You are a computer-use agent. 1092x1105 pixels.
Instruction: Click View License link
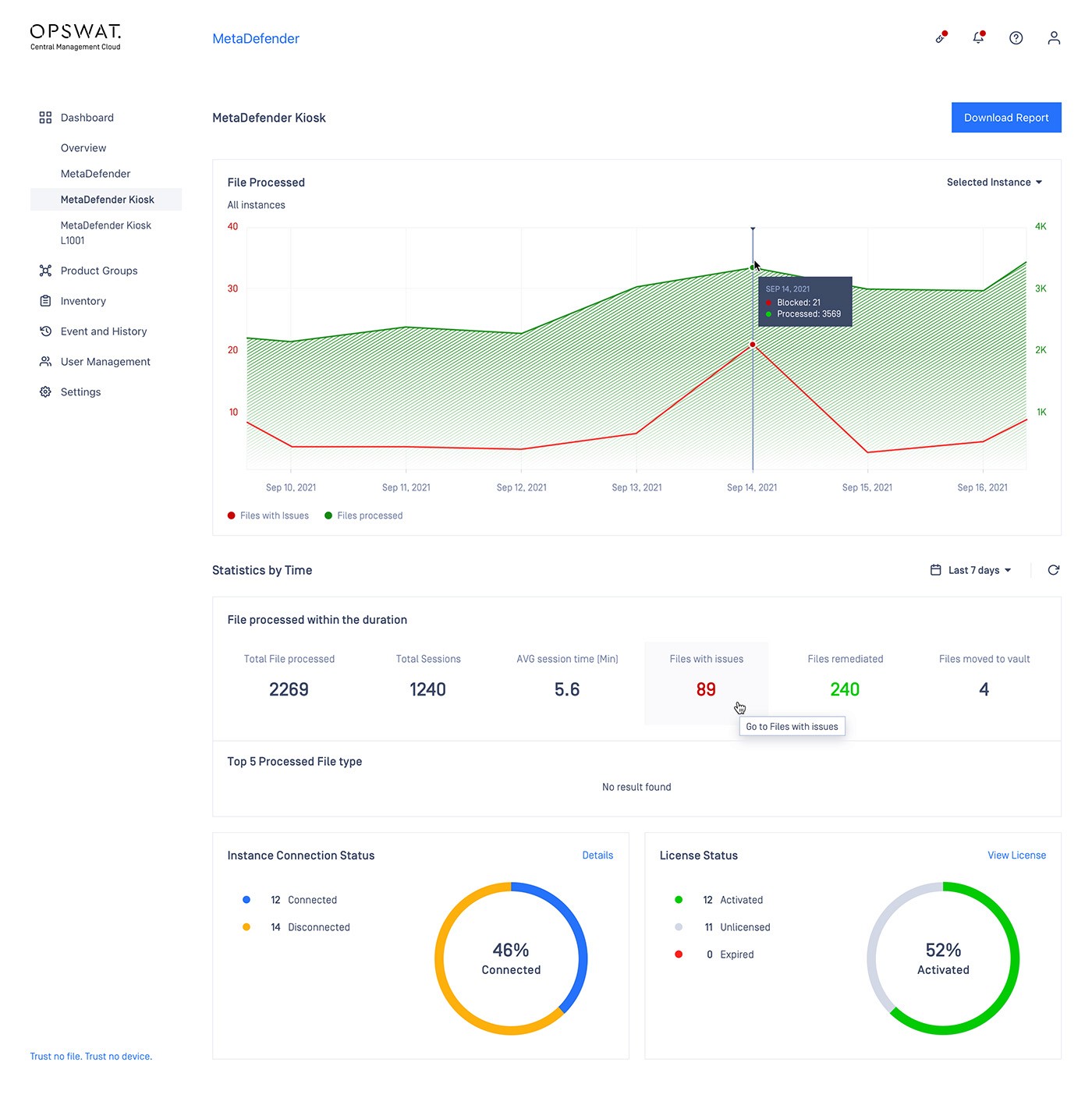tap(1016, 855)
